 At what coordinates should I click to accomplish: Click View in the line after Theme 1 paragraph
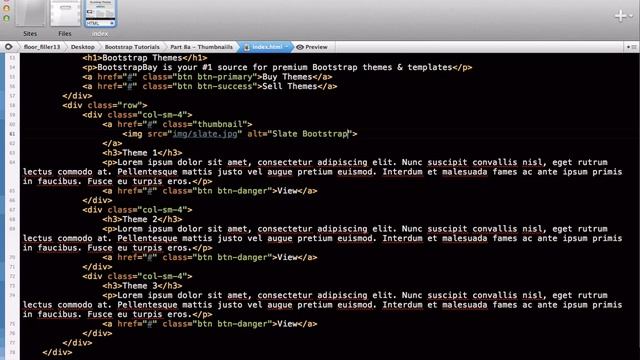click(287, 191)
